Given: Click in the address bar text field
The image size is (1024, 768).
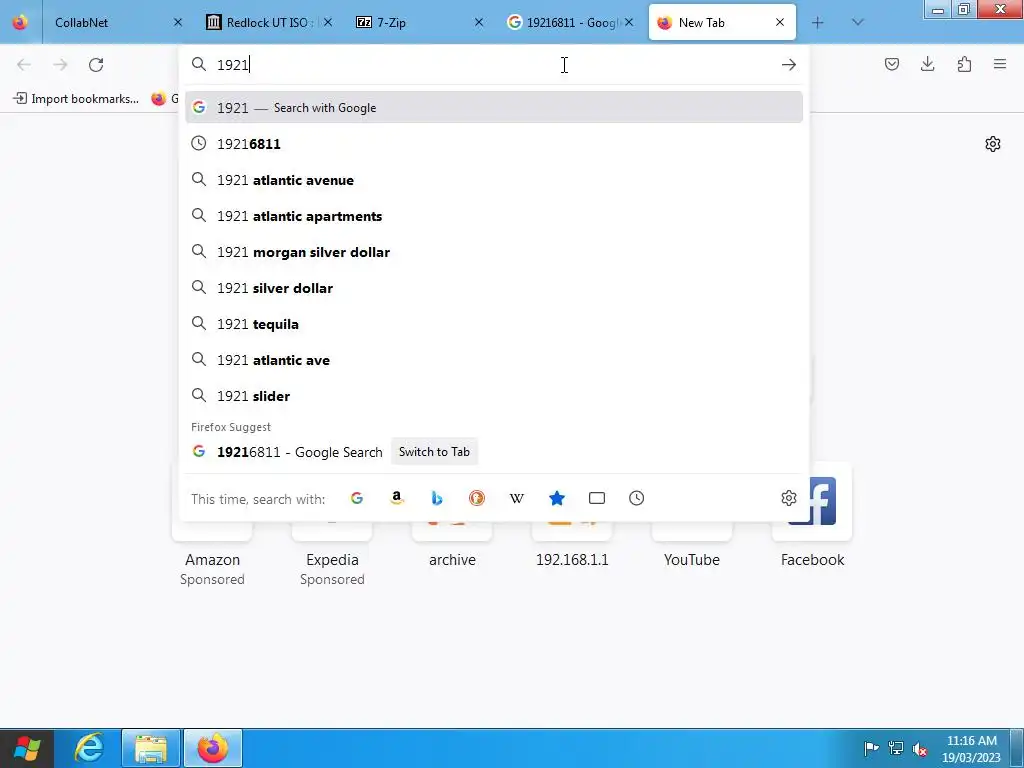Looking at the screenshot, I should [494, 65].
